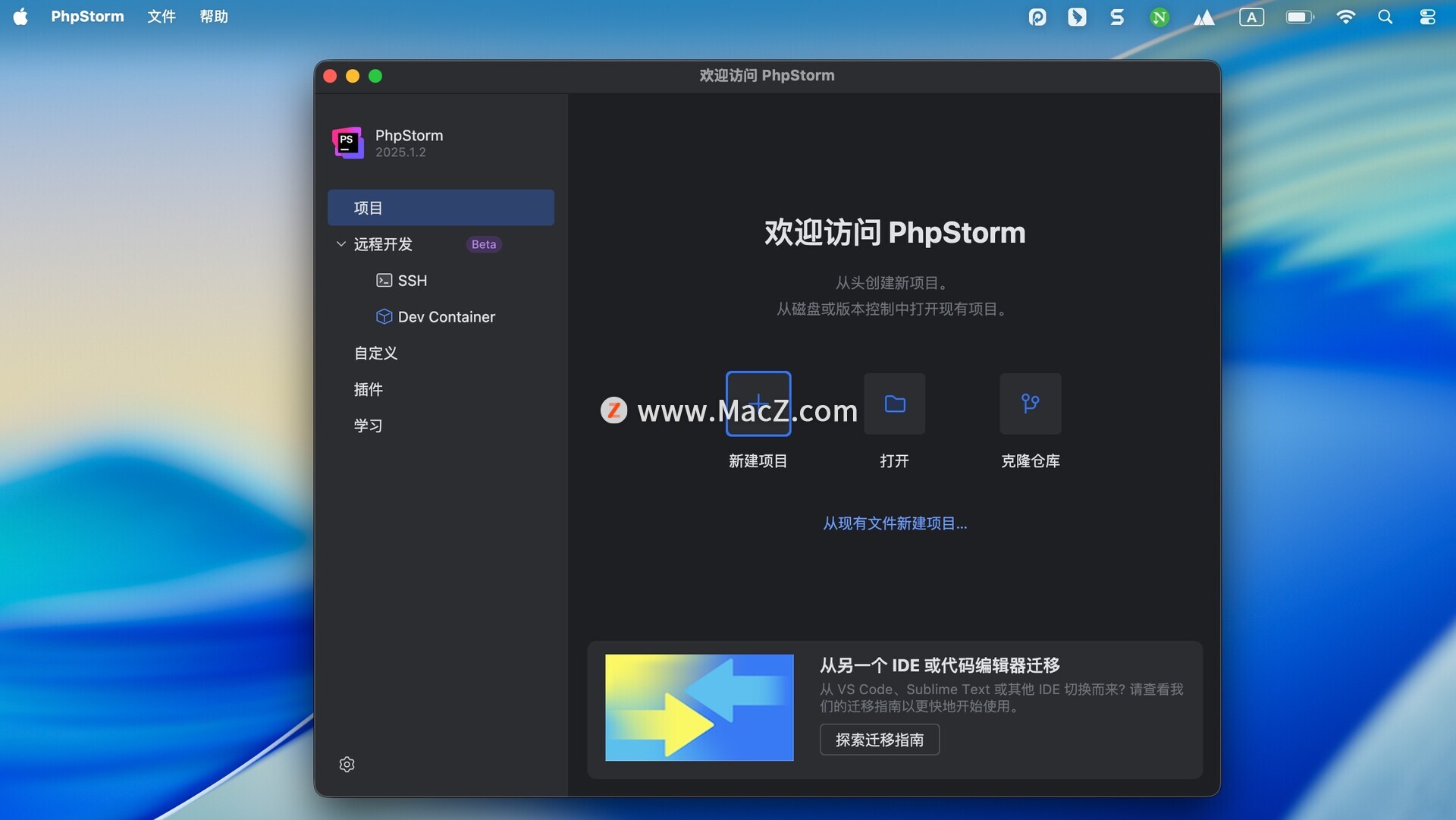Image resolution: width=1456 pixels, height=820 pixels.
Task: Close the PhpStorm welcome window
Action: (x=330, y=76)
